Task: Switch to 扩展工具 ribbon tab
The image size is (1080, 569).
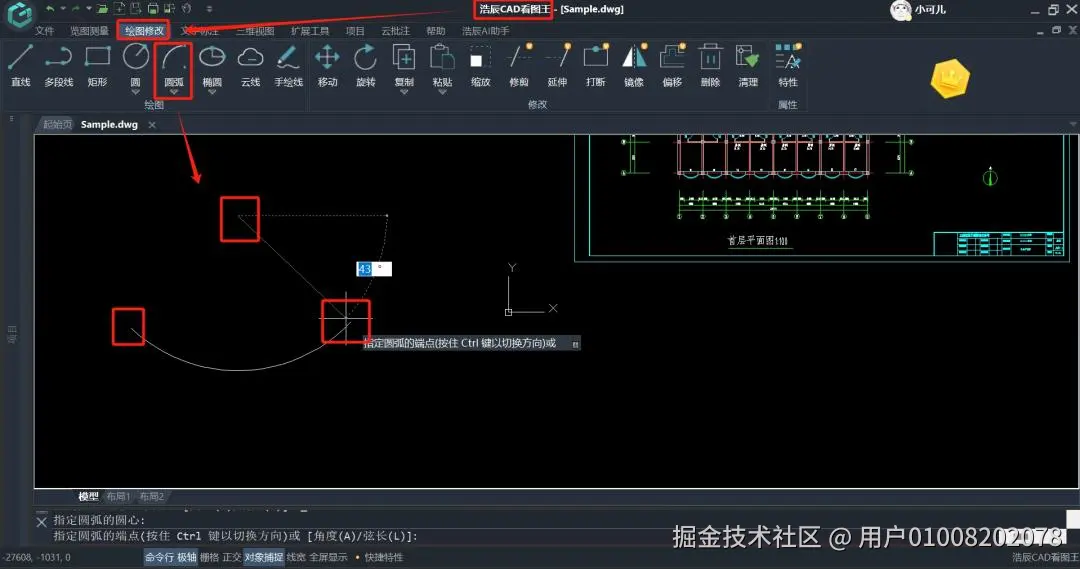Action: (309, 31)
